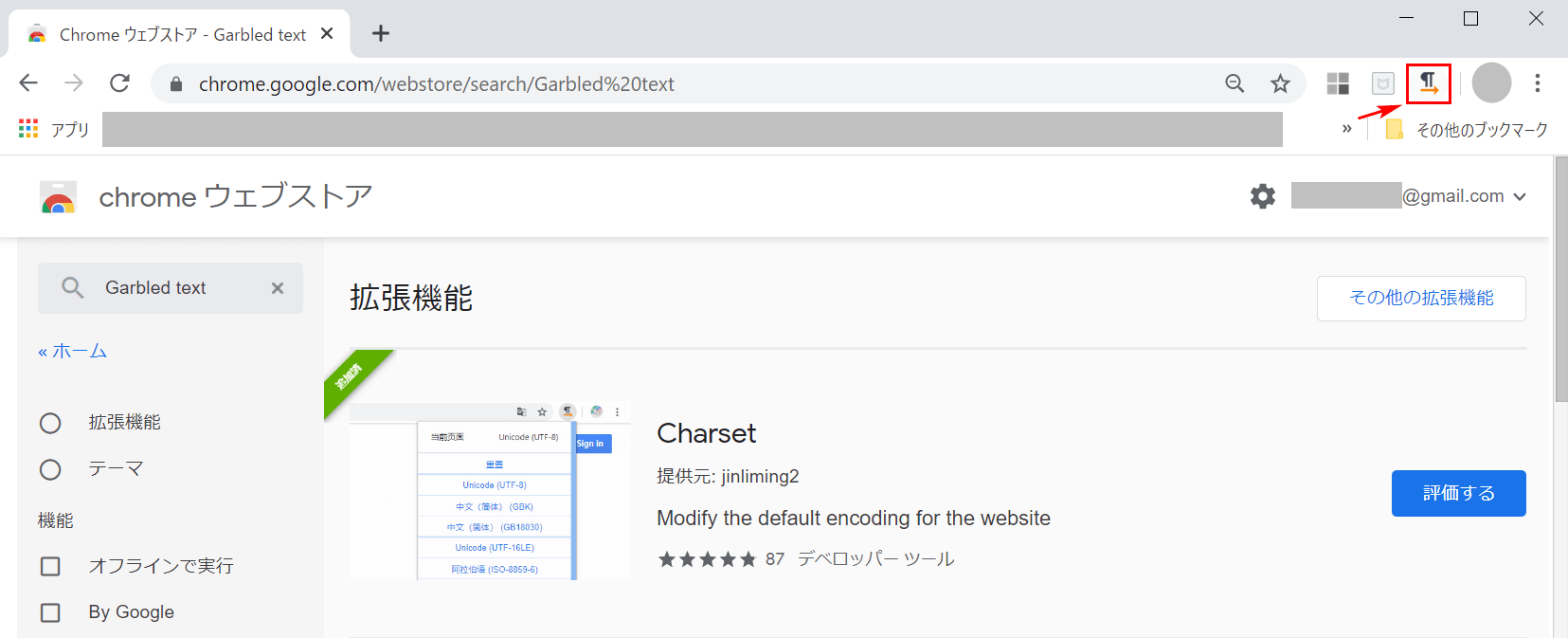Open the Apps grid shortcut
The image size is (1568, 638).
[28, 129]
